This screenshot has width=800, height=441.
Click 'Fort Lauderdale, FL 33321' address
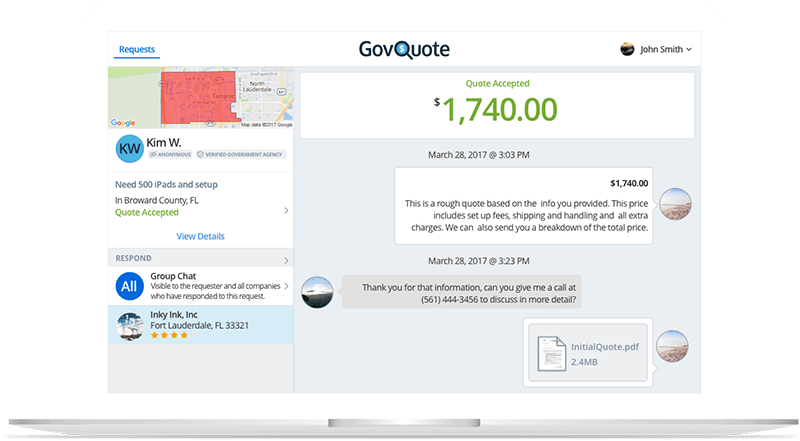point(199,326)
